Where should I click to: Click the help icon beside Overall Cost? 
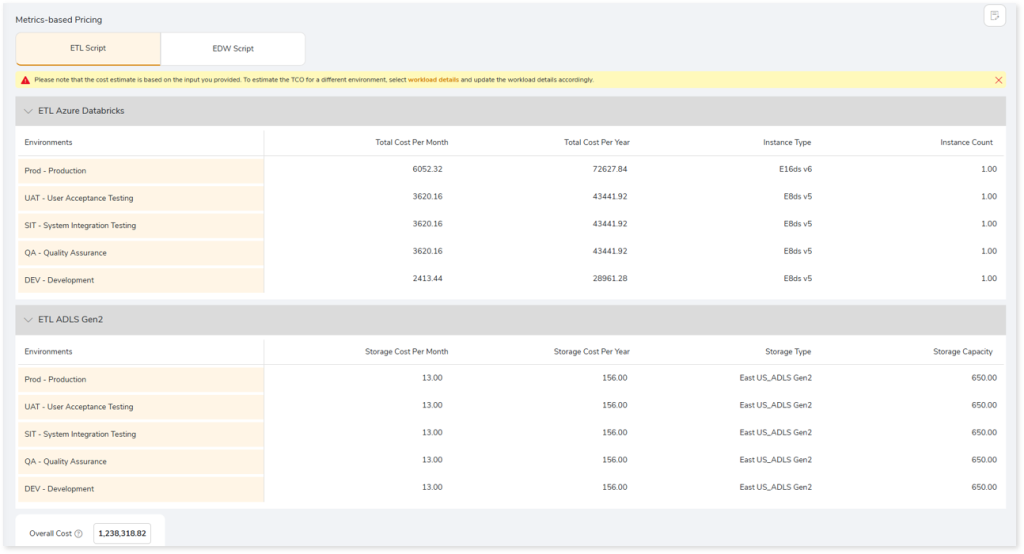79,534
